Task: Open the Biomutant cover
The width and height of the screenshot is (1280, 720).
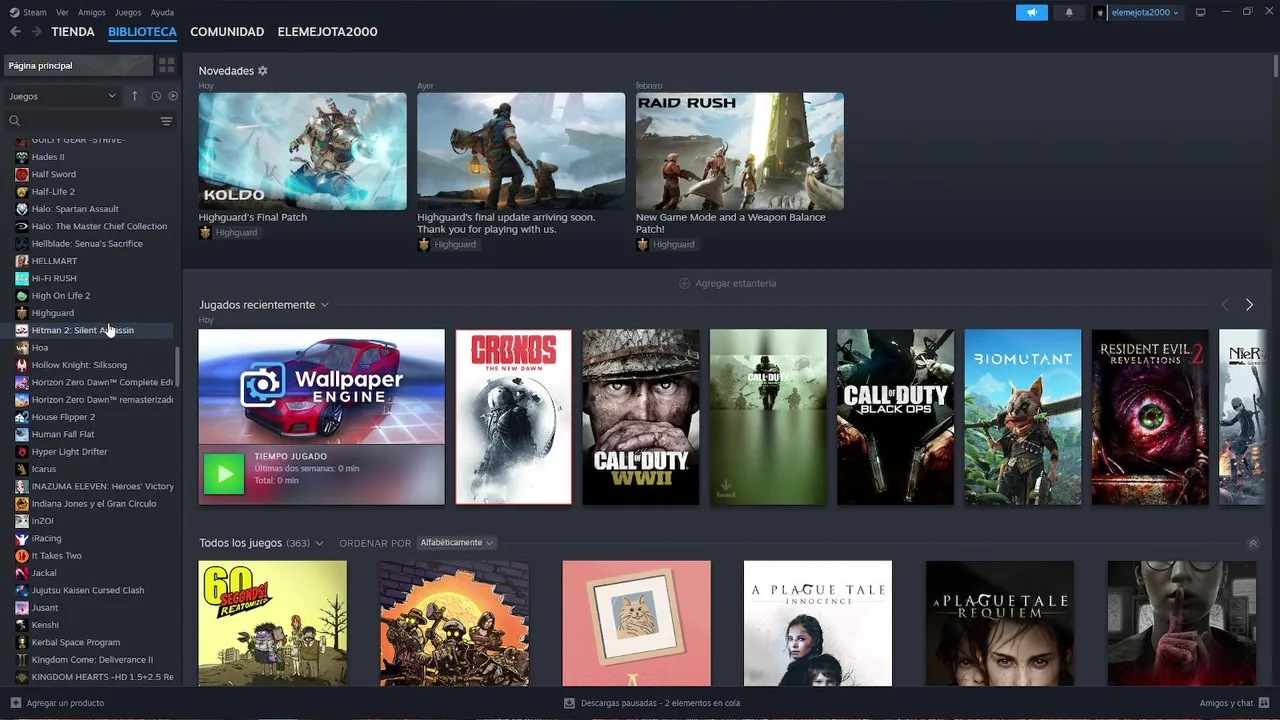Action: tap(1023, 417)
